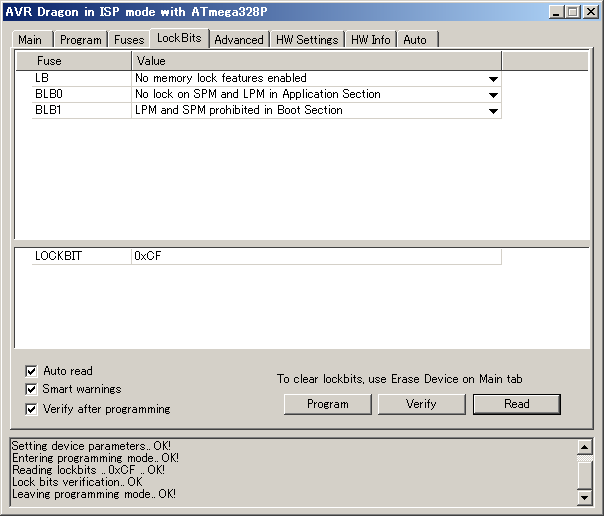The height and width of the screenshot is (516, 604).
Task: Select the LockBits tab
Action: click(179, 38)
